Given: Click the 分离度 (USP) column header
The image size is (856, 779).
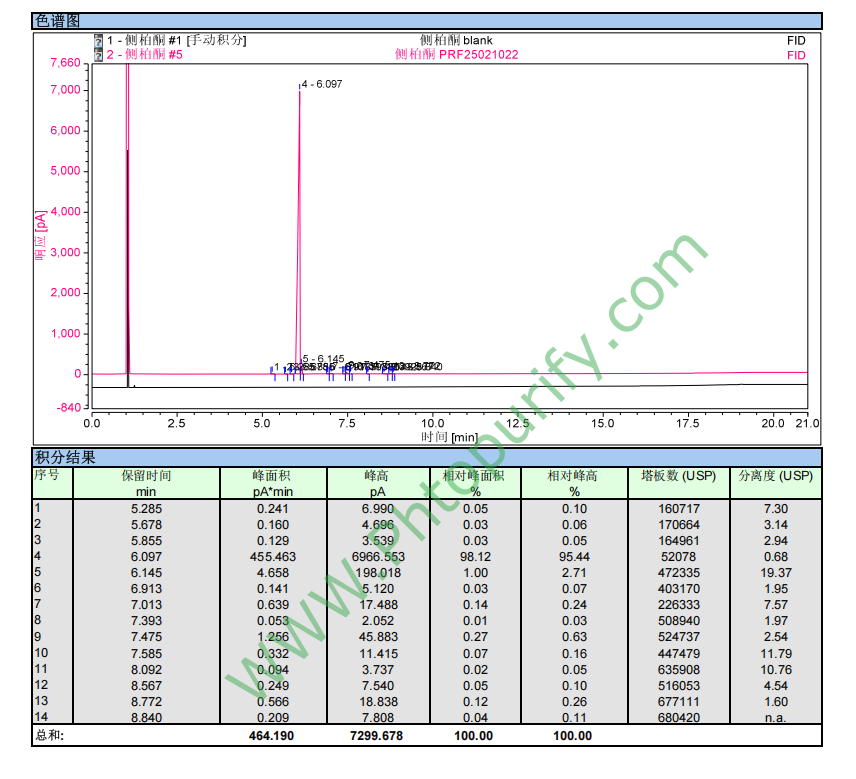Looking at the screenshot, I should pos(775,476).
